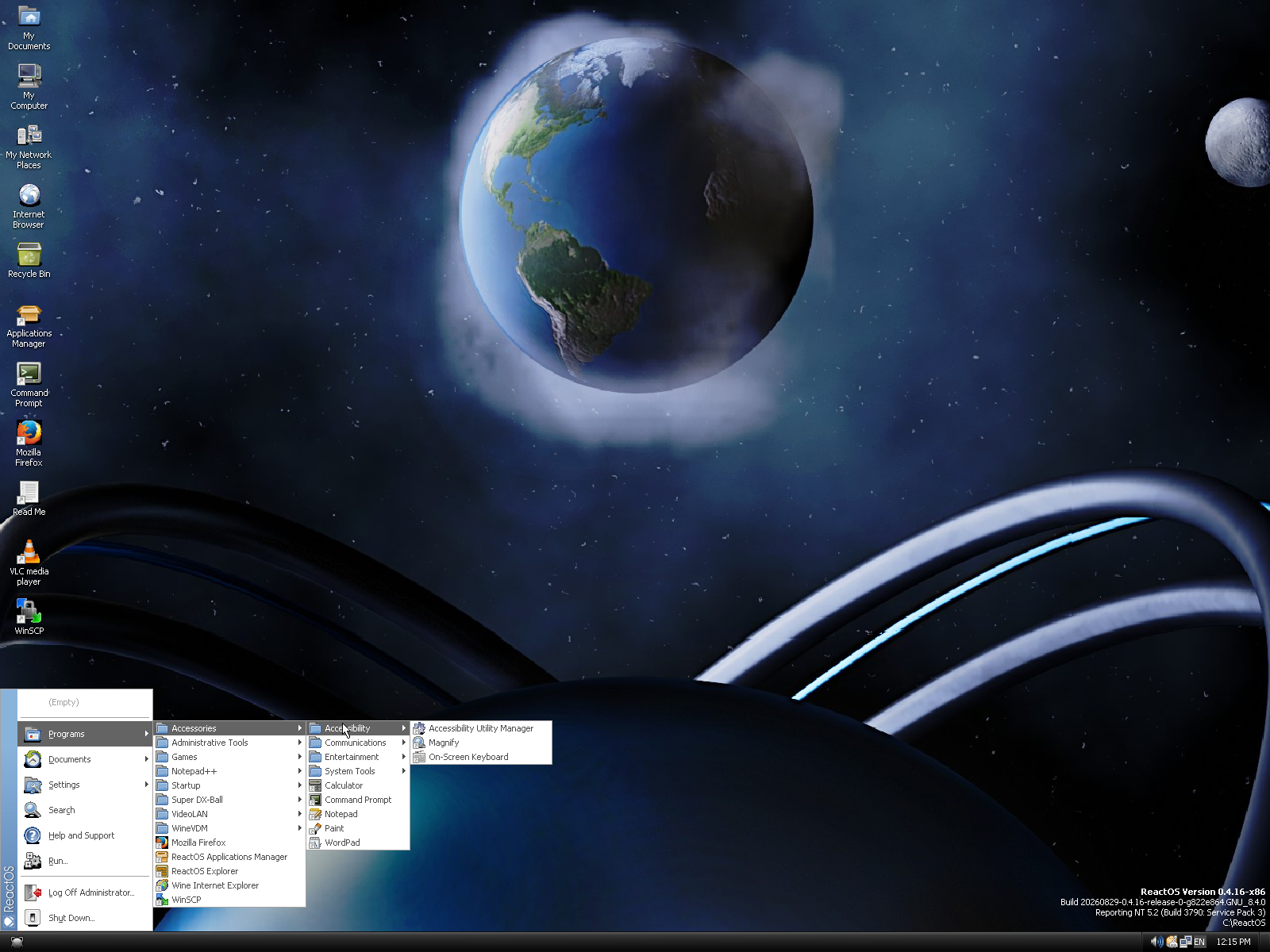Expand the VideoLAN program folder
Viewport: 1270px width, 952px height.
tap(229, 814)
